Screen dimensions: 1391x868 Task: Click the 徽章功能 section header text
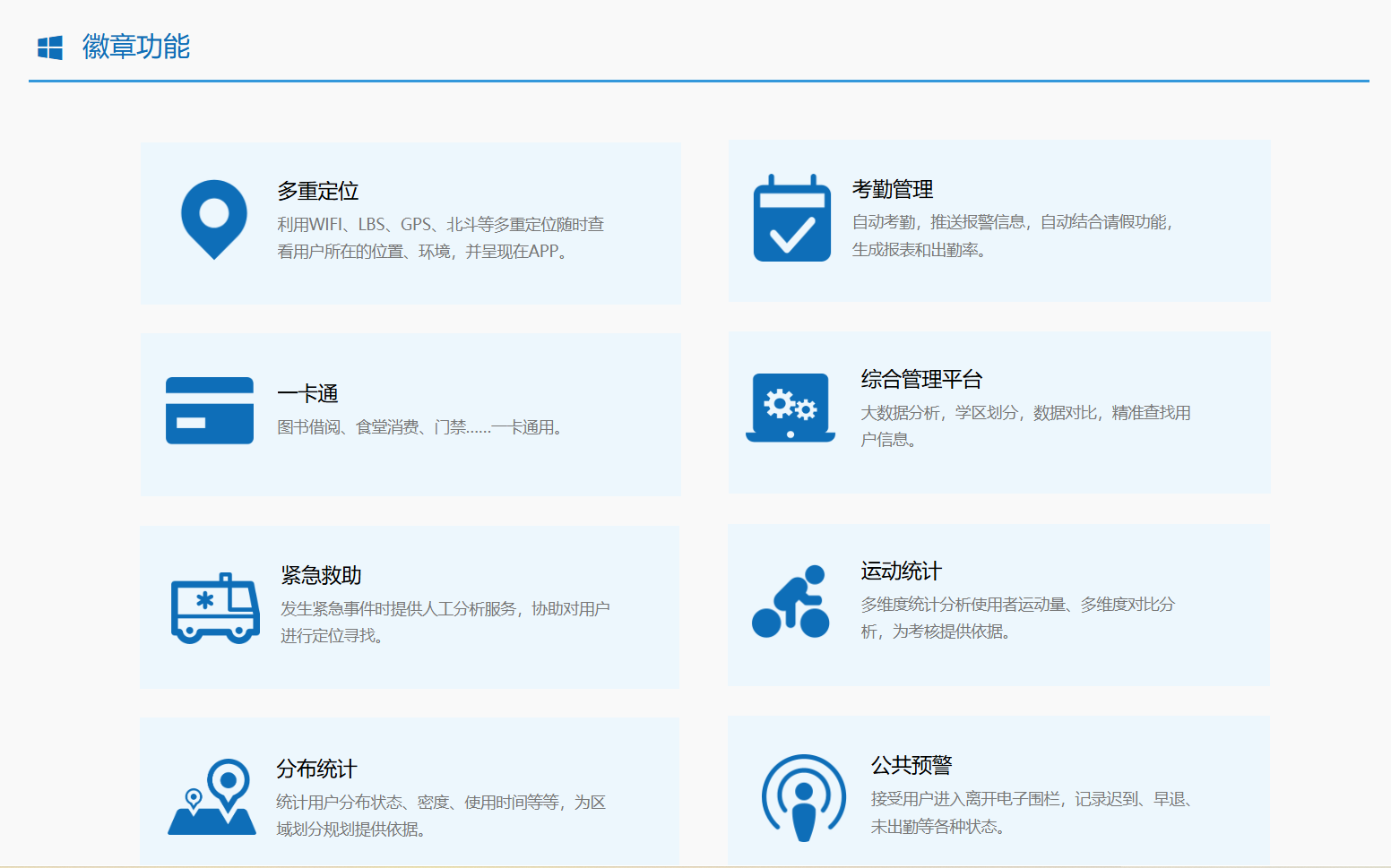(x=136, y=47)
